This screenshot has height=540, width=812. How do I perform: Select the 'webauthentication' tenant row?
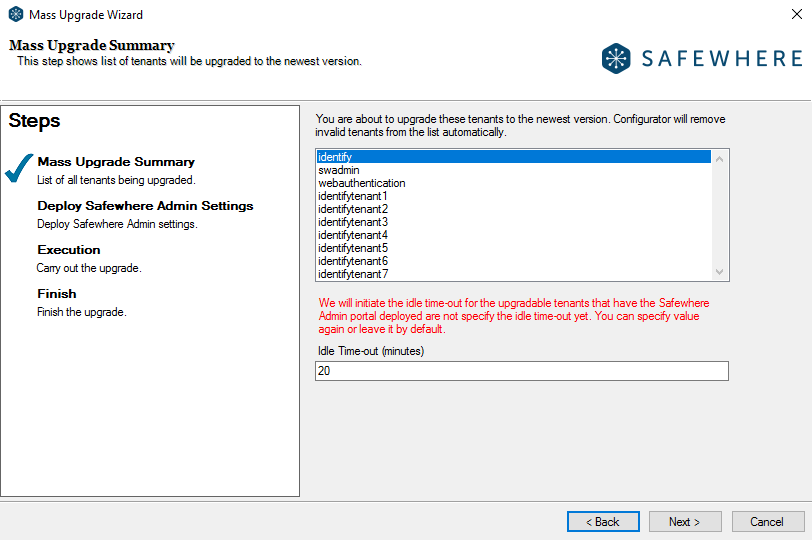point(514,183)
